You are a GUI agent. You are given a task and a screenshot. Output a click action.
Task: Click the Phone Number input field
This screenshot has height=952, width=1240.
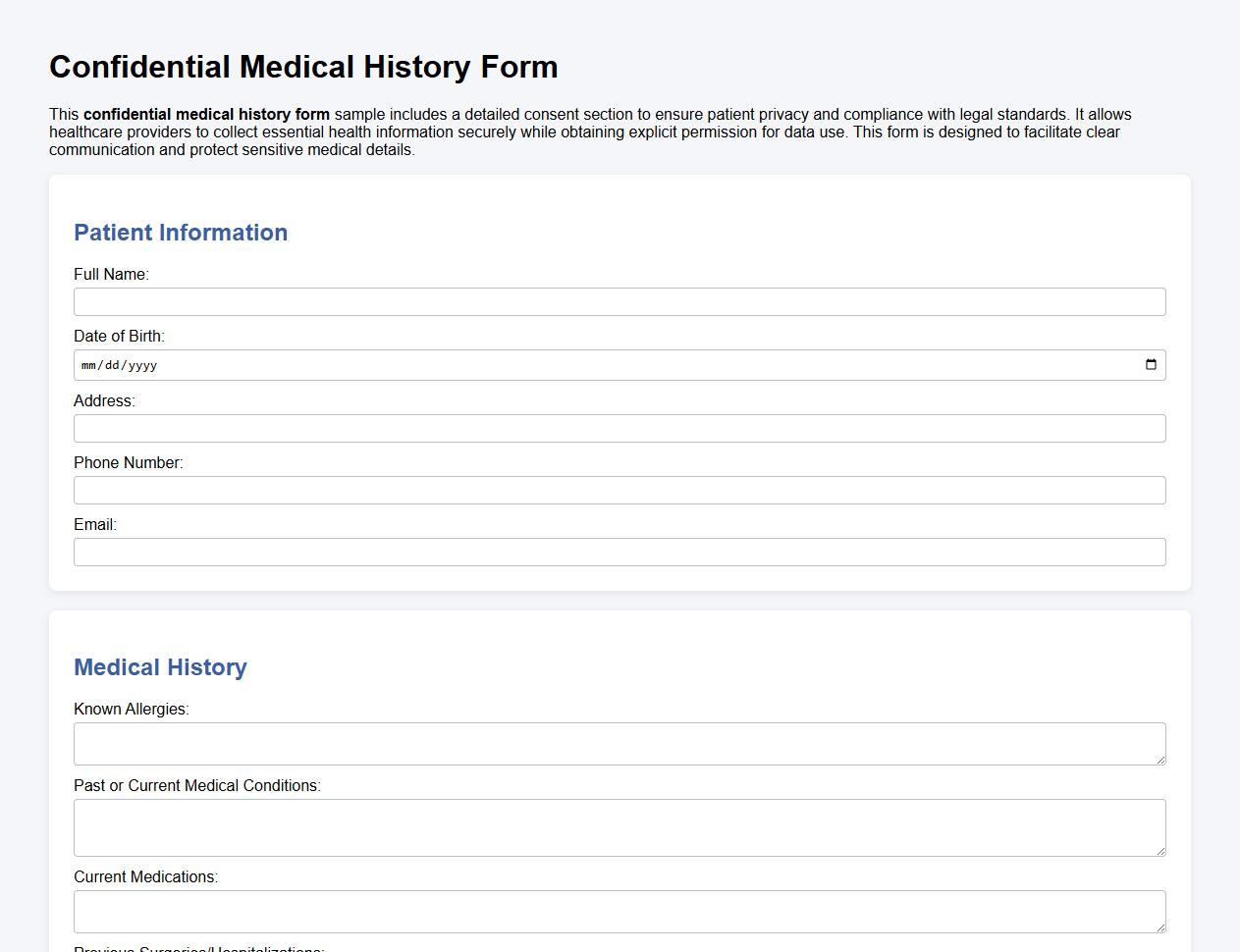pyautogui.click(x=619, y=490)
